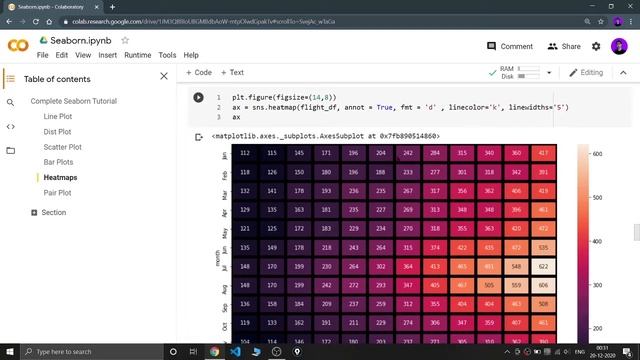Viewport: 640px width, 360px height.
Task: Open Cortana circle on taskbar
Action: point(173,351)
